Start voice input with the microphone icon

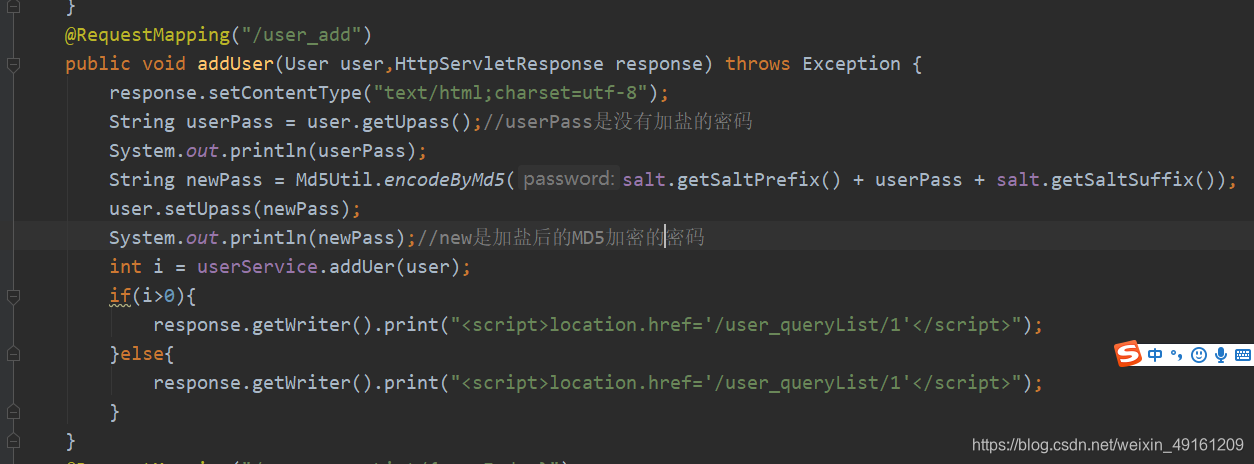1221,355
